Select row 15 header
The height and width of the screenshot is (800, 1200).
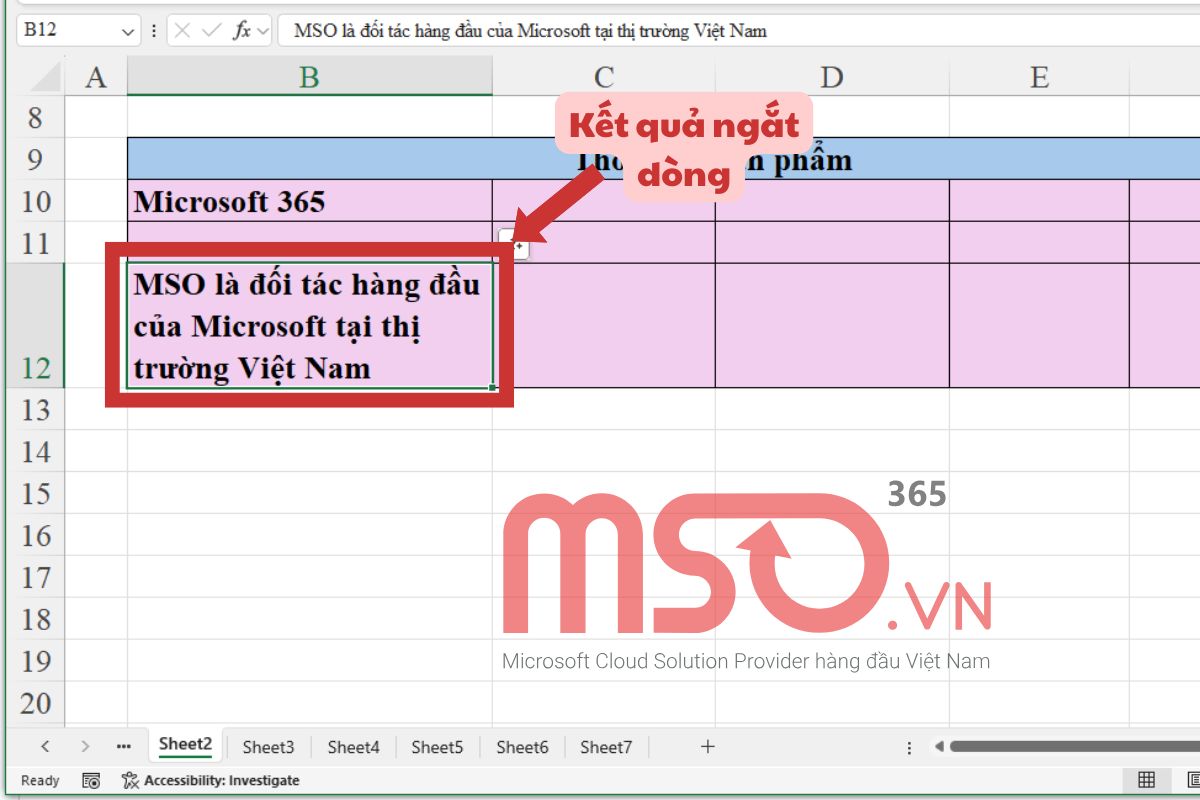(x=36, y=493)
